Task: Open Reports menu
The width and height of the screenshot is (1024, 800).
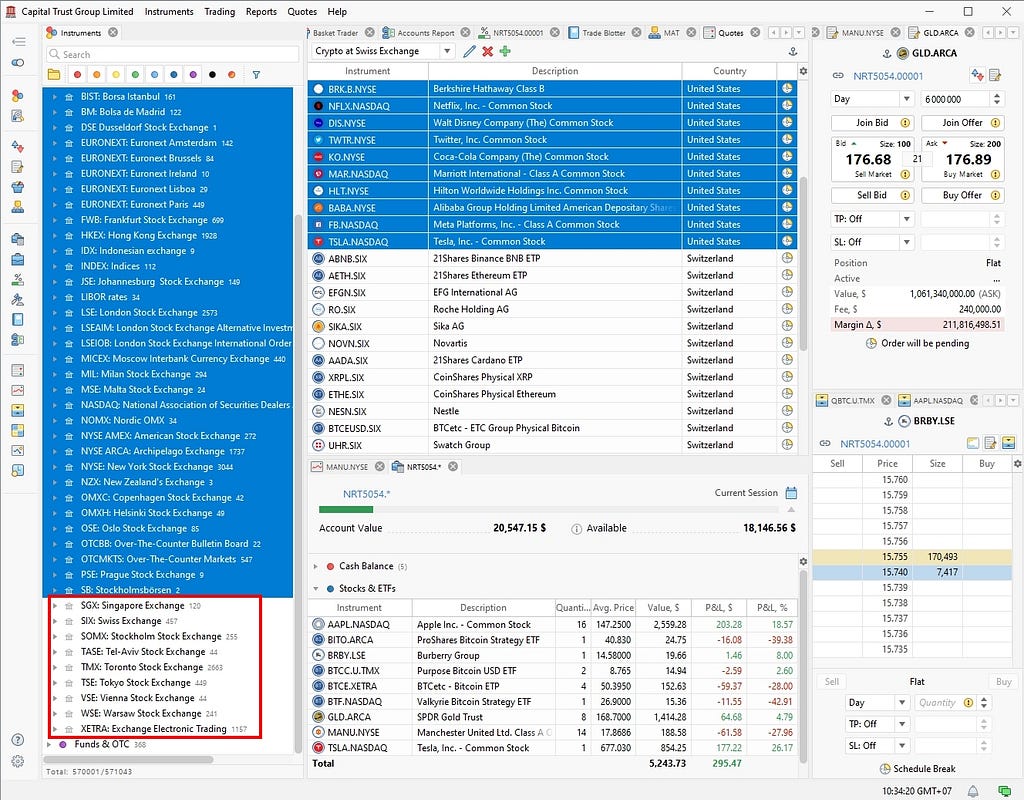Action: pos(261,12)
